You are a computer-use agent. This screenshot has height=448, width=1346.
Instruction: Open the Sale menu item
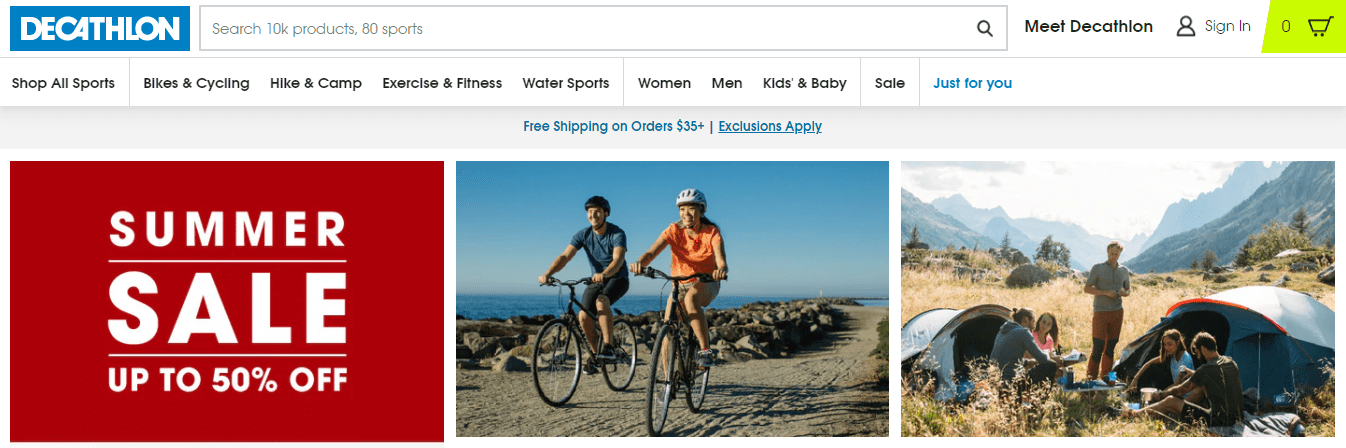click(x=889, y=83)
